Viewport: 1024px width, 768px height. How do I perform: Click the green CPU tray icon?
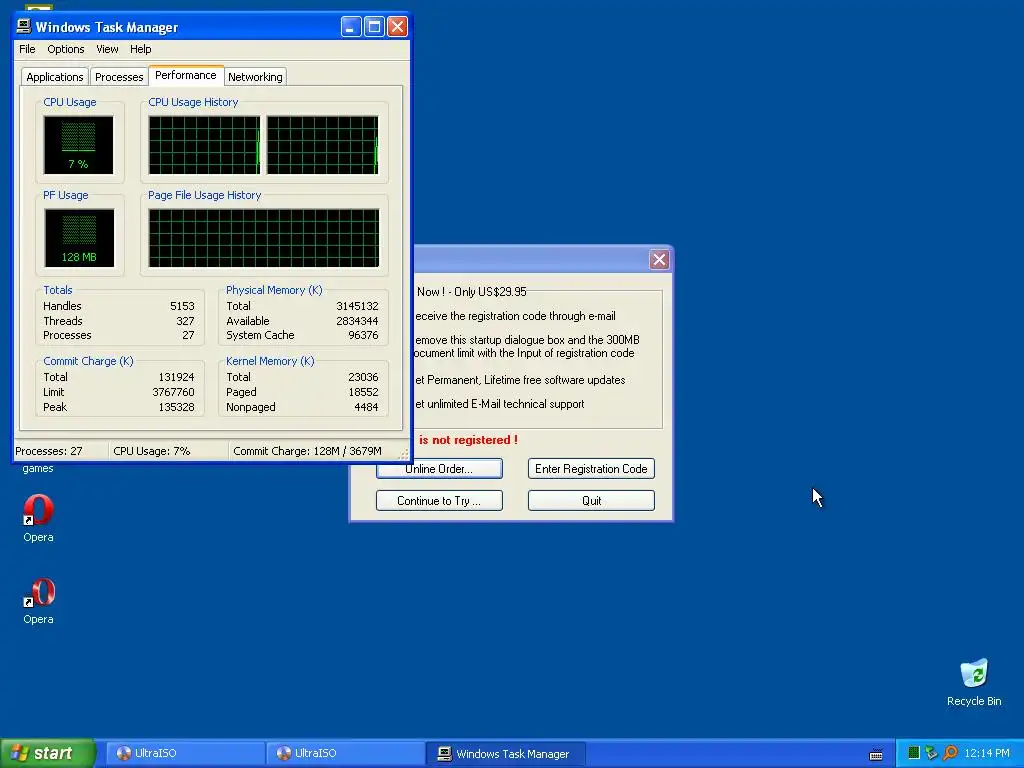click(914, 753)
